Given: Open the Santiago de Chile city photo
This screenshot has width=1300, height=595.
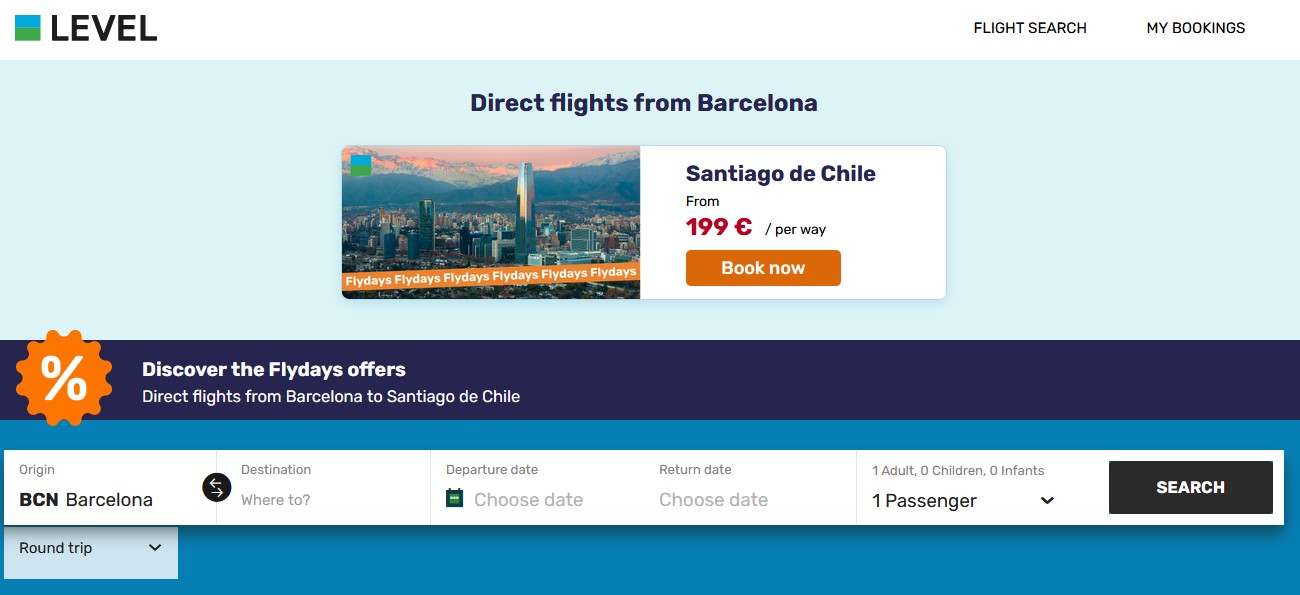Looking at the screenshot, I should point(491,222).
